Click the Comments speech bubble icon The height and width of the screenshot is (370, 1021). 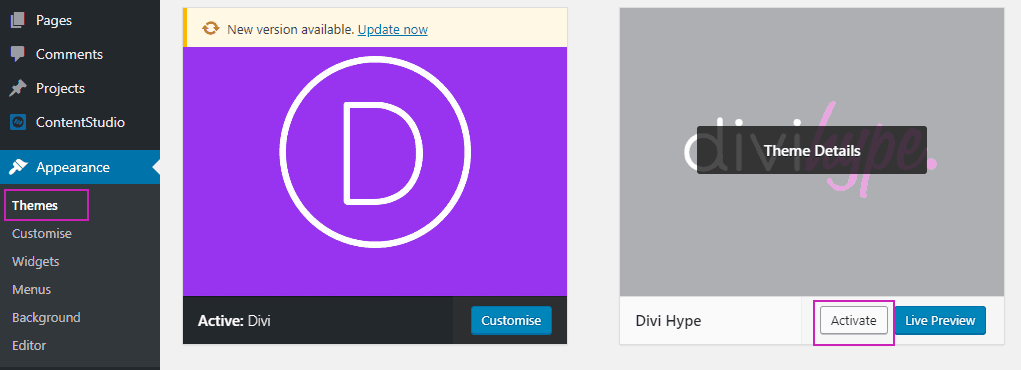point(18,54)
